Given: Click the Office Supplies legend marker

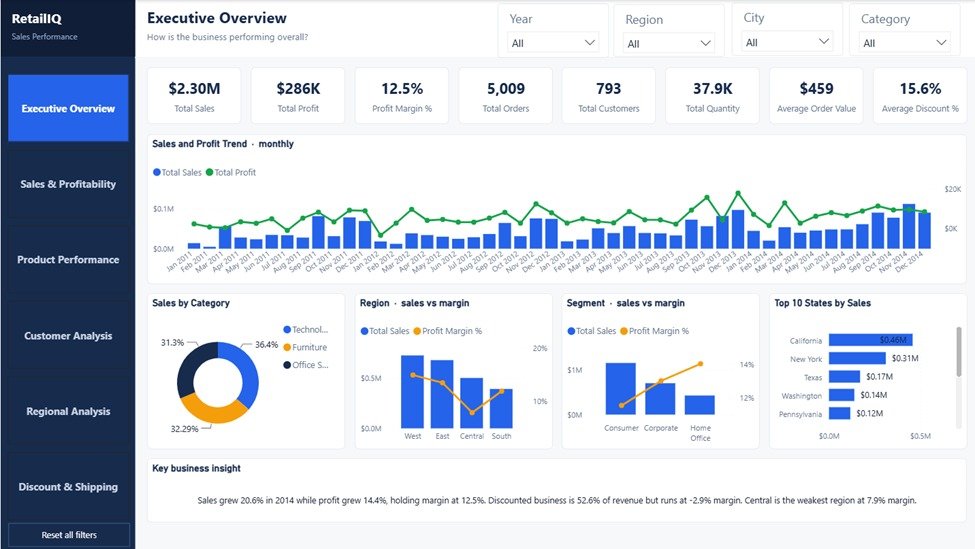Looking at the screenshot, I should point(287,365).
